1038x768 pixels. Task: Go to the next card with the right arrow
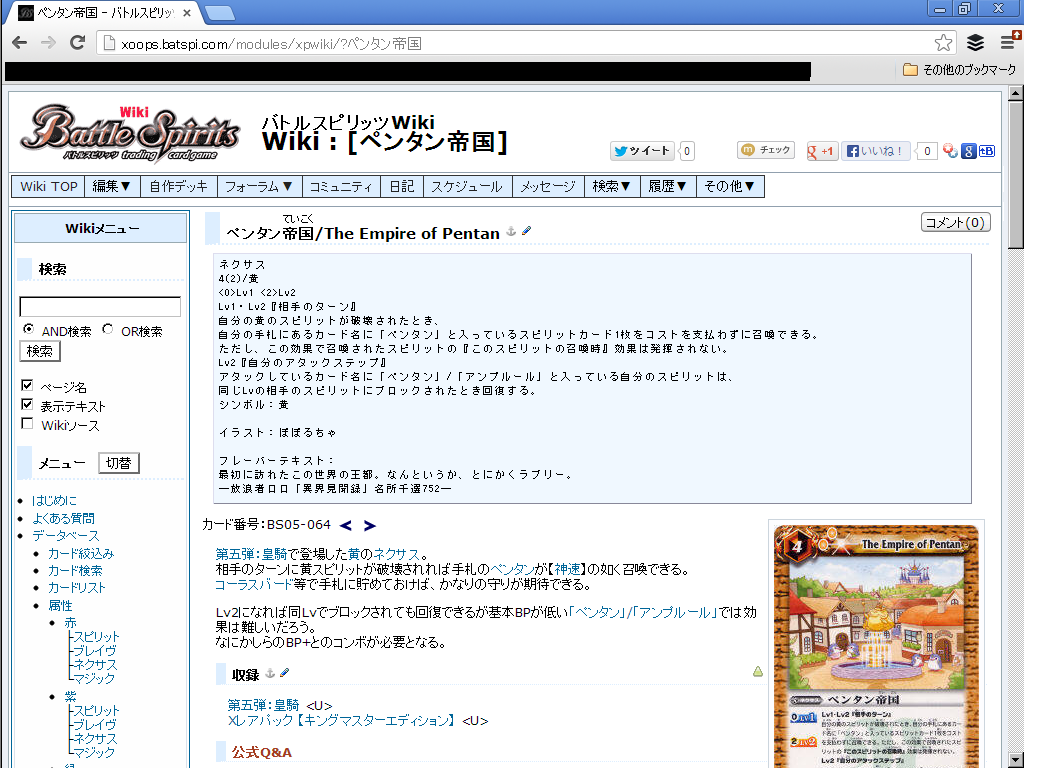coord(369,526)
